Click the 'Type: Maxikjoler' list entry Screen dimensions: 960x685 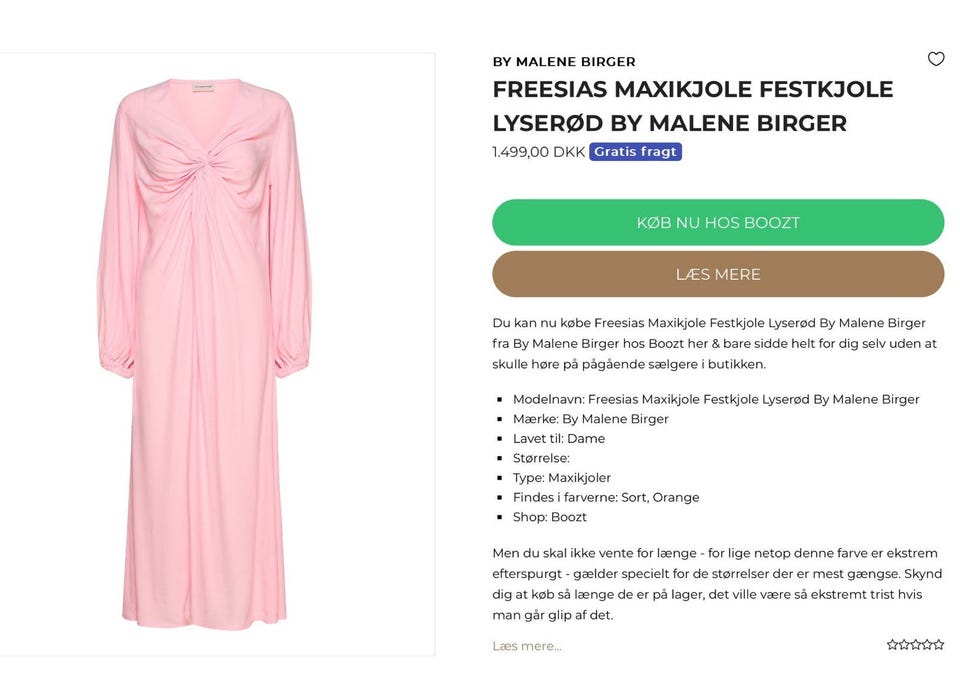[x=561, y=478]
